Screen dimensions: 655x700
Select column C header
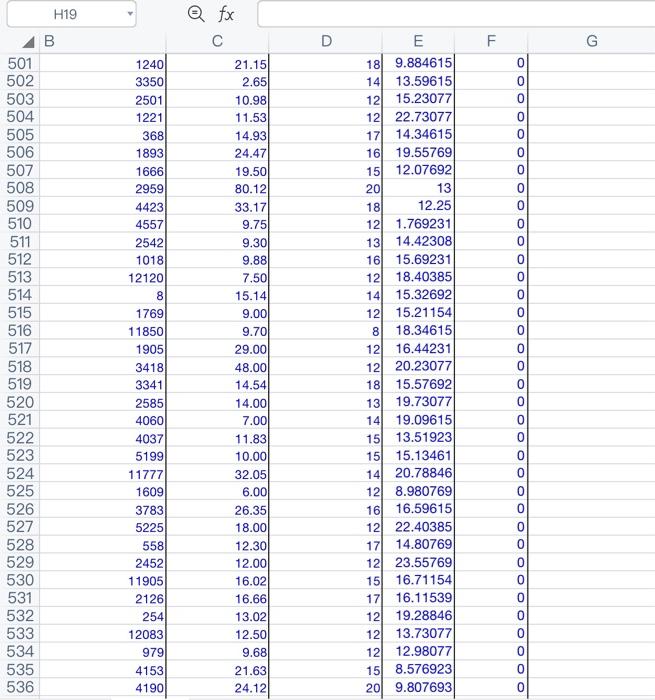(217, 41)
